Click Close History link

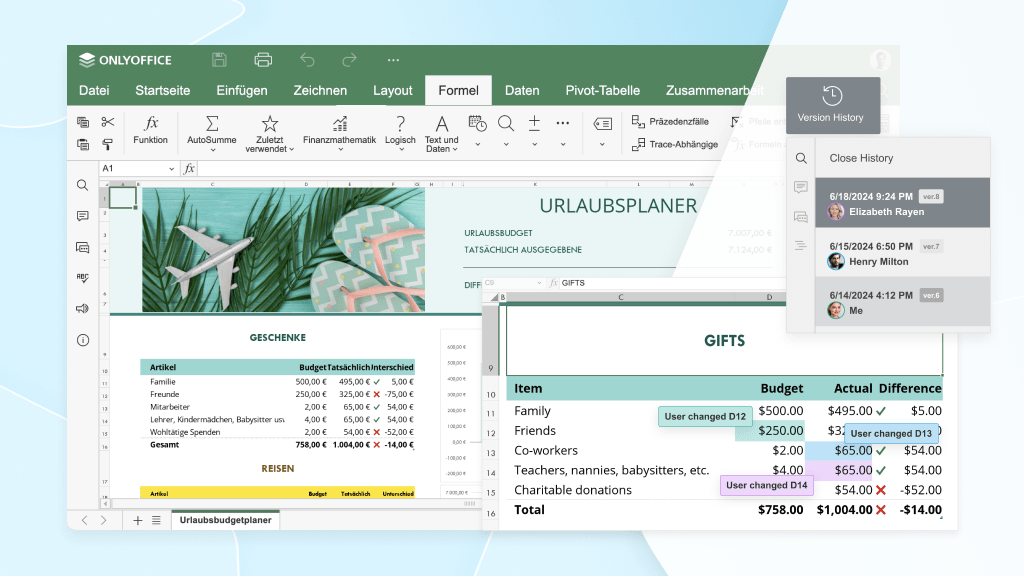(861, 158)
